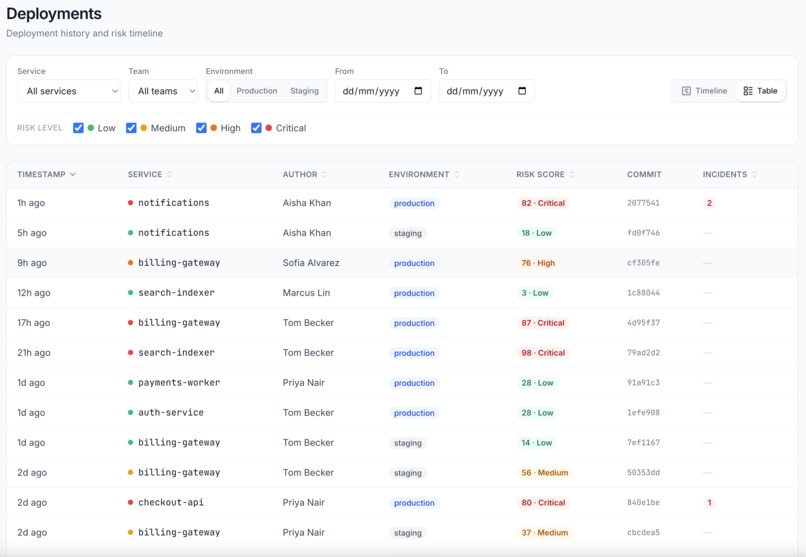This screenshot has height=557, width=806.
Task: Click commit hash 840e1be
Action: click(x=643, y=503)
